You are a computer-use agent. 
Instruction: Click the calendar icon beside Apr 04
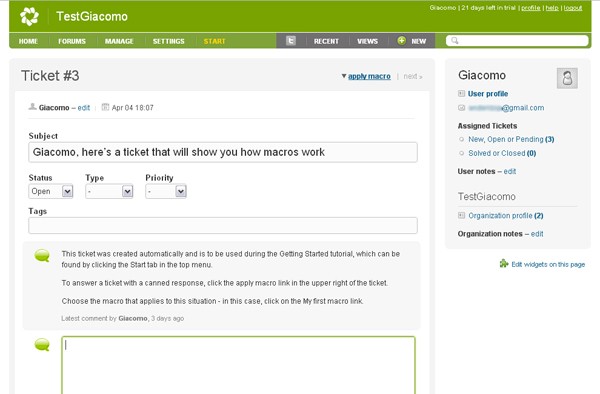(x=105, y=107)
